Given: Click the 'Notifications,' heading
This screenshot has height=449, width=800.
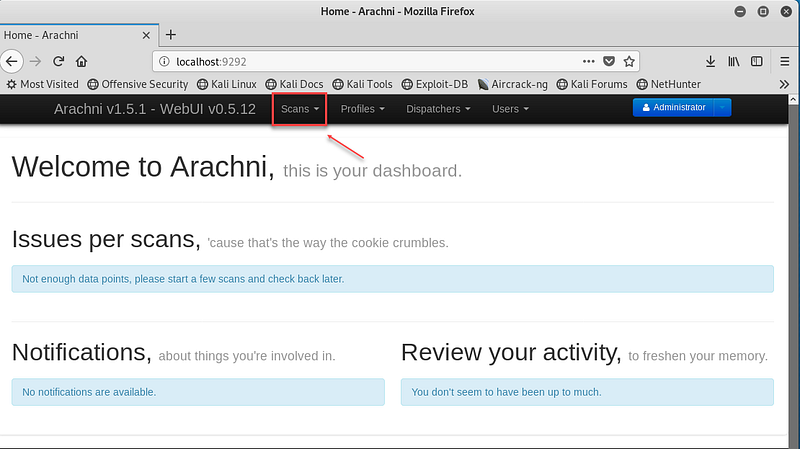Looking at the screenshot, I should coord(82,353).
